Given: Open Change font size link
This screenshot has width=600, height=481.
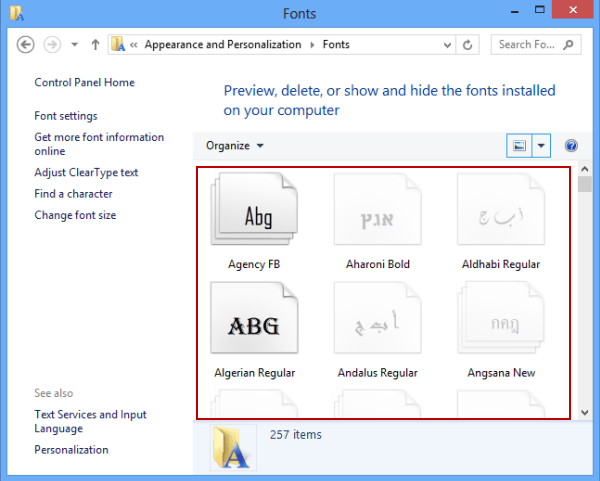Looking at the screenshot, I should 75,215.
